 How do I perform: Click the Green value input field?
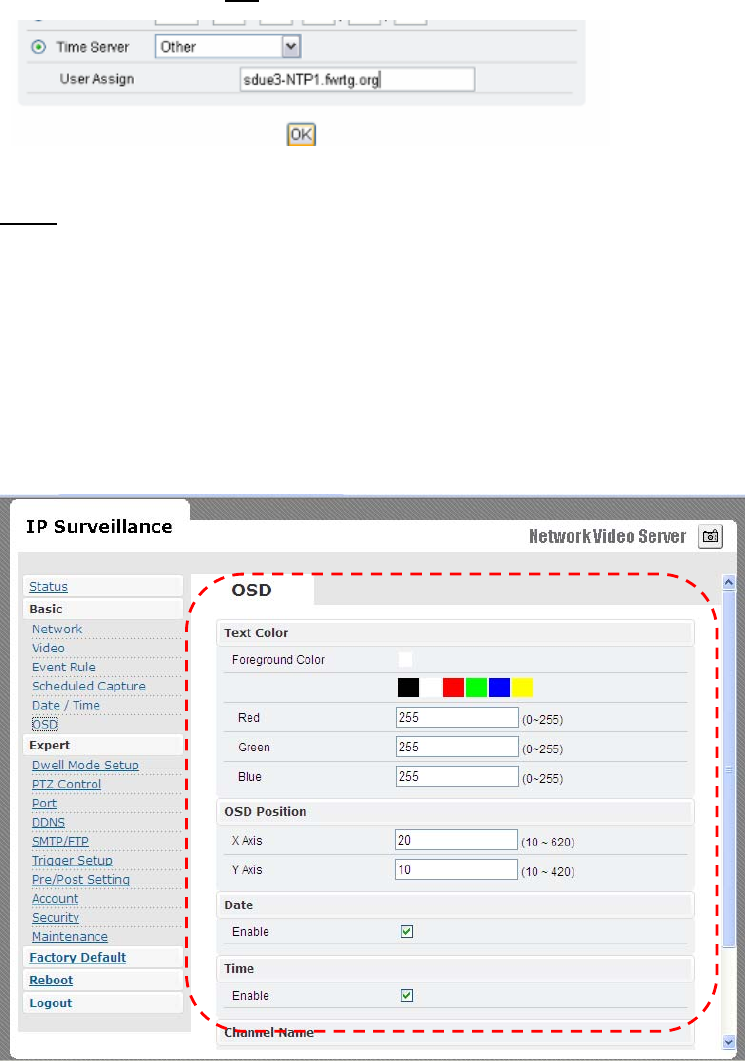tap(457, 747)
